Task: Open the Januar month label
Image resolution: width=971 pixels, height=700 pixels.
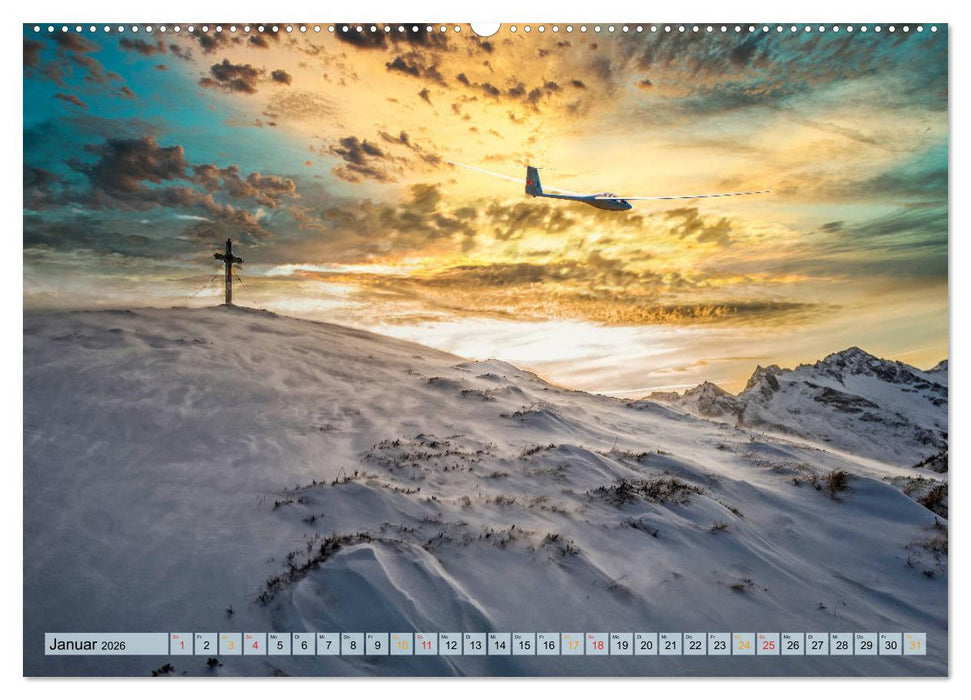Action: 75,645
